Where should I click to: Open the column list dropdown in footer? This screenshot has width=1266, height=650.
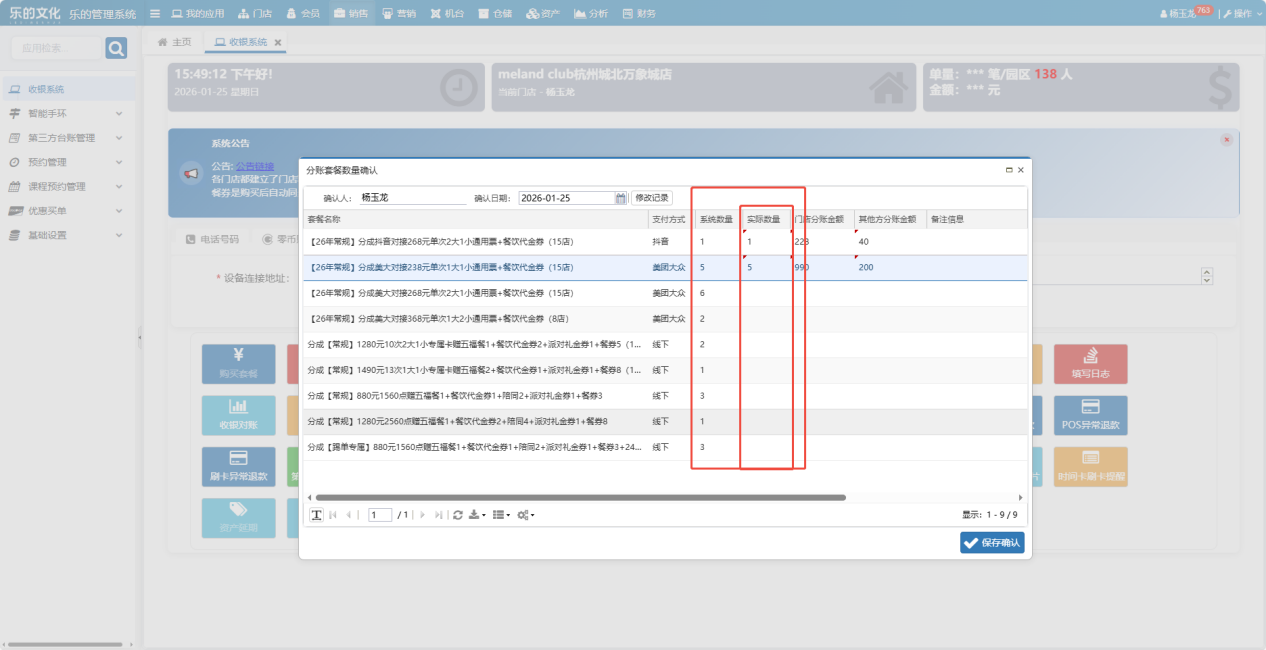pyautogui.click(x=501, y=515)
